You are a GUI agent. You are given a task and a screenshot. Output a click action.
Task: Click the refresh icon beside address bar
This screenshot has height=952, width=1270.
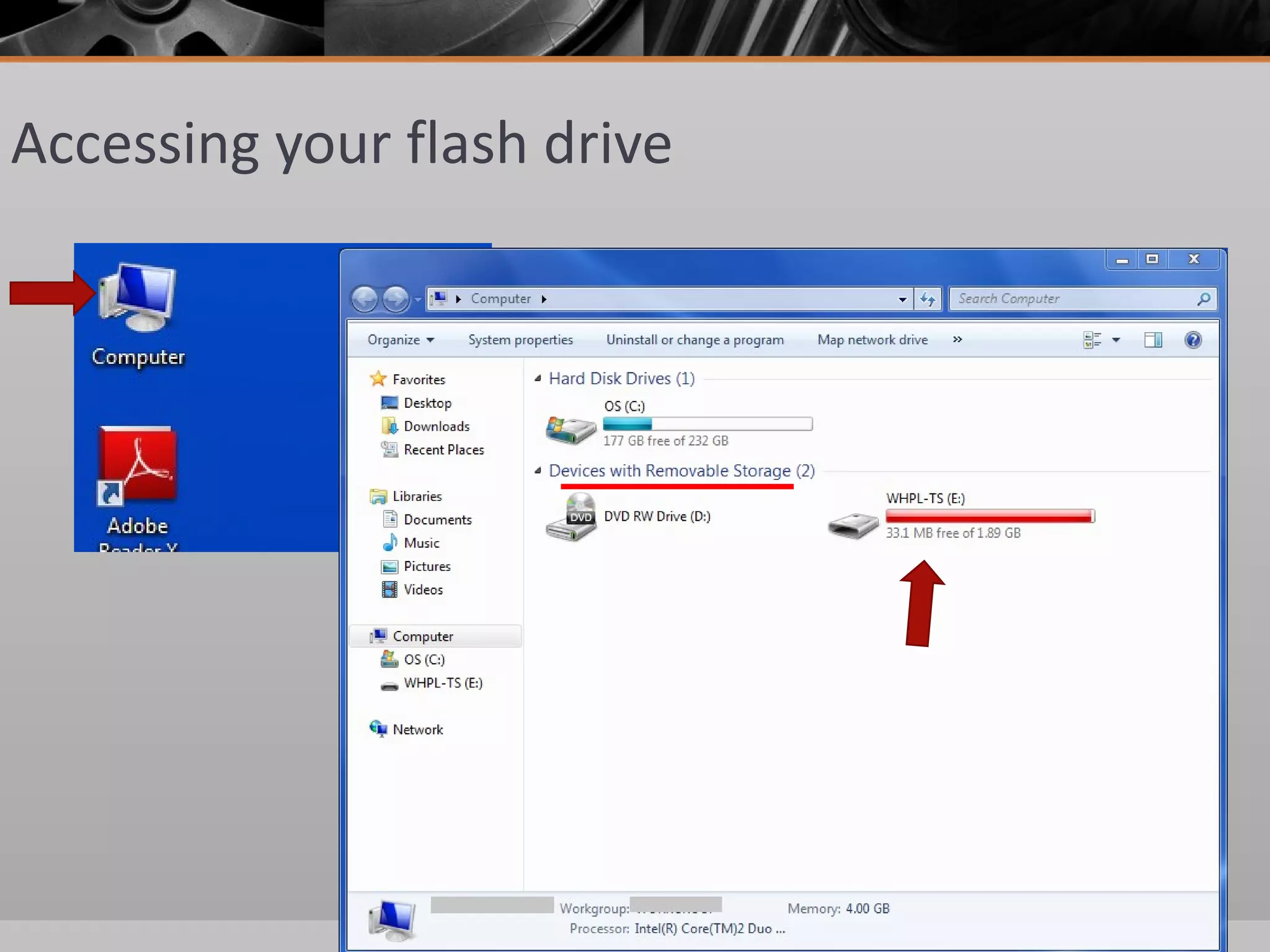tap(928, 299)
